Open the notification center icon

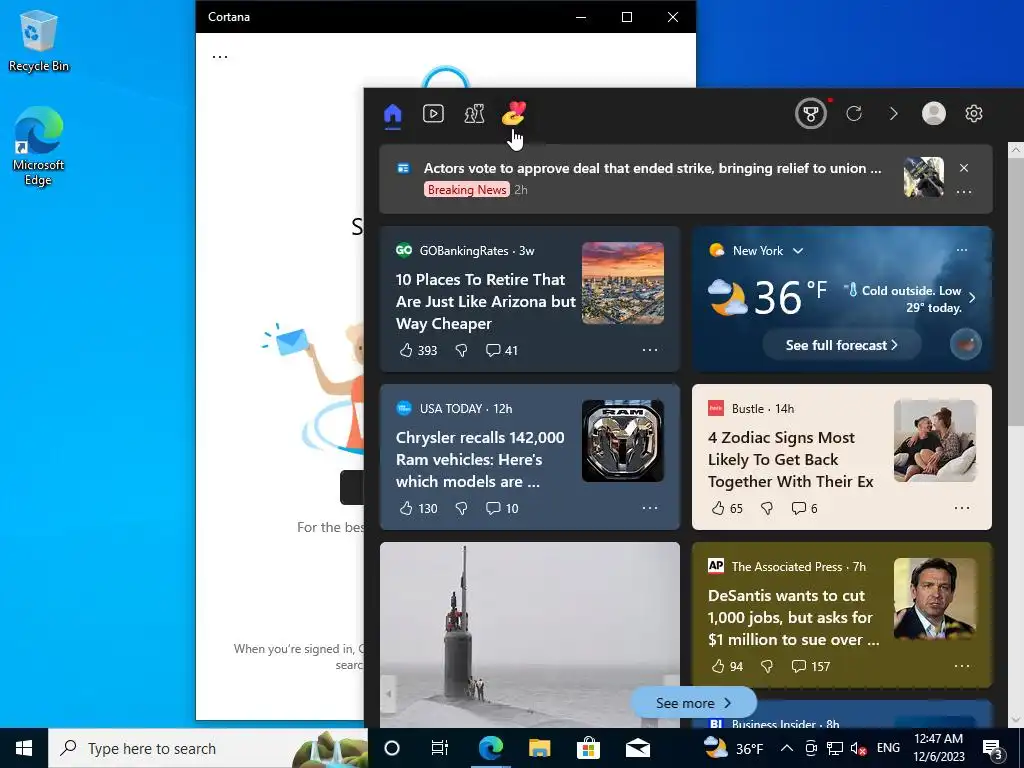(x=993, y=749)
